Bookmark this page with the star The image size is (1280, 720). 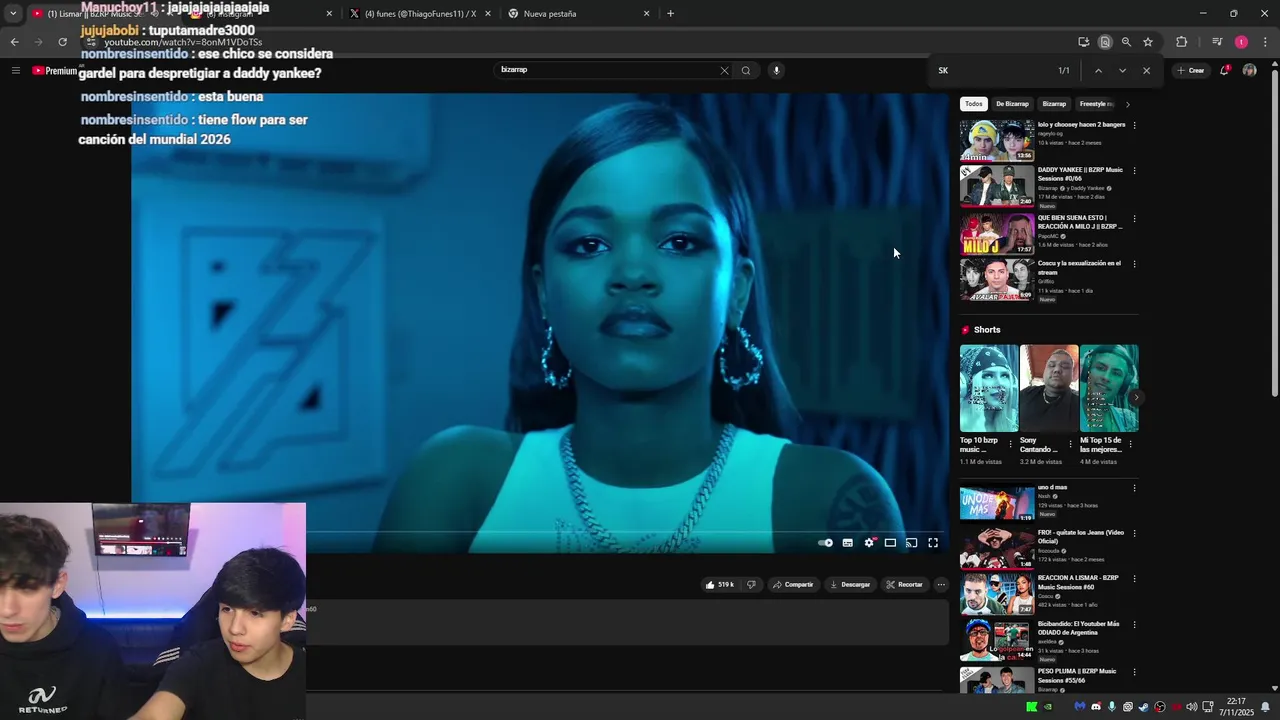tap(1148, 42)
